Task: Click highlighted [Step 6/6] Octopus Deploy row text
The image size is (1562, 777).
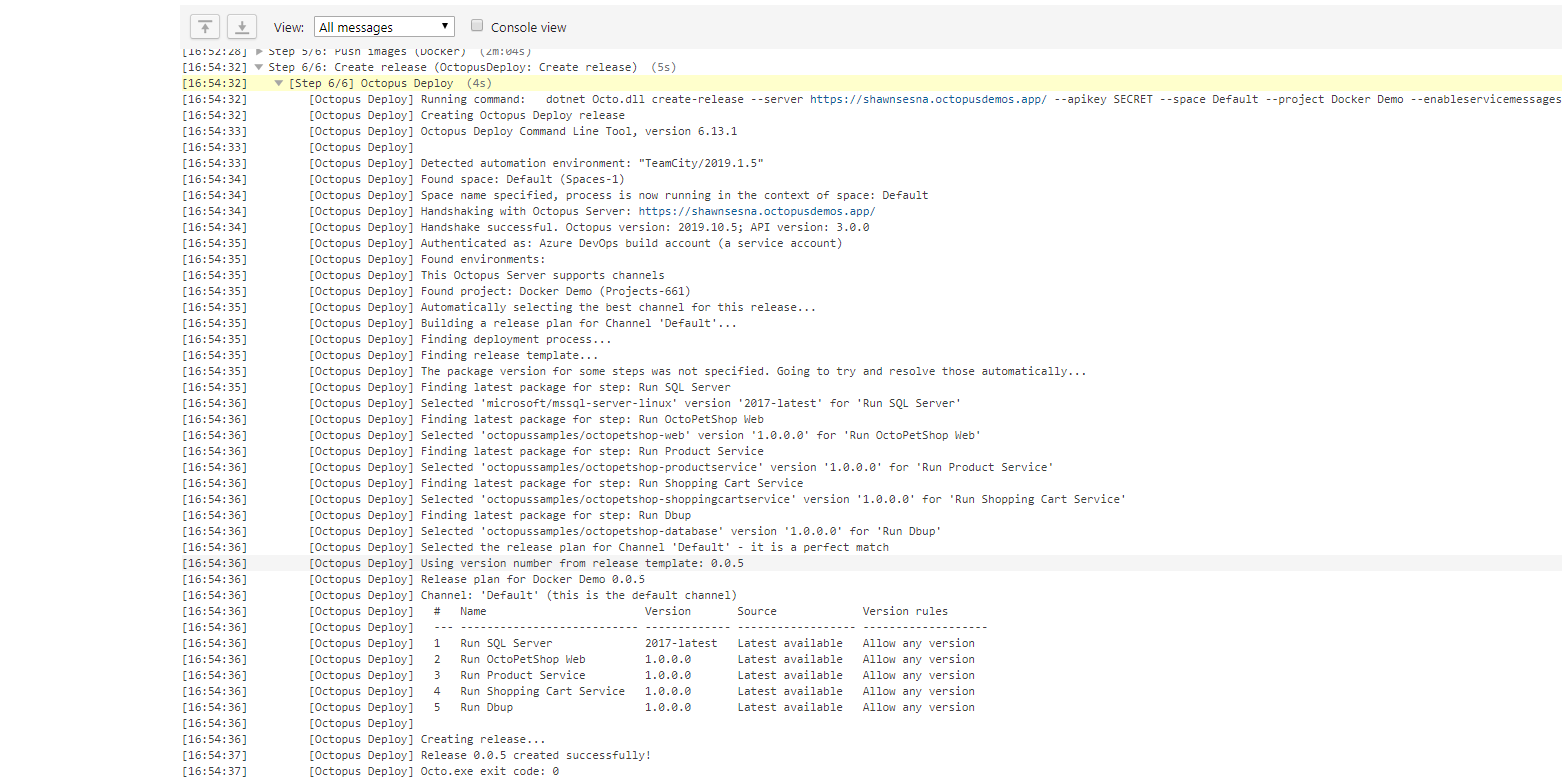Action: click(371, 83)
